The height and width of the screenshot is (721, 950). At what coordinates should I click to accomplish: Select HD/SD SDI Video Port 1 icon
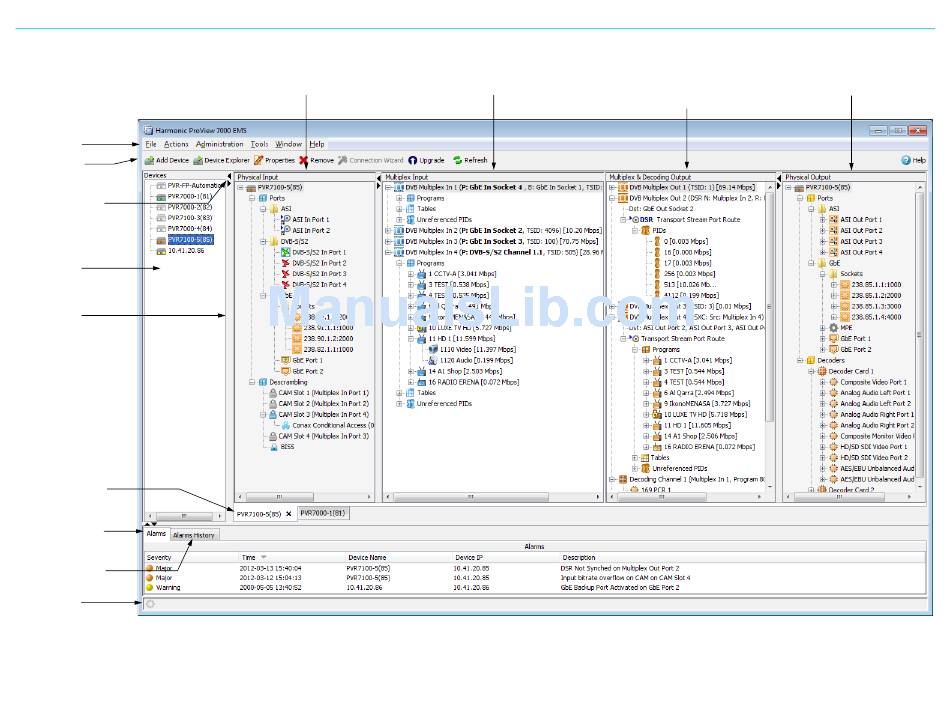click(x=834, y=447)
